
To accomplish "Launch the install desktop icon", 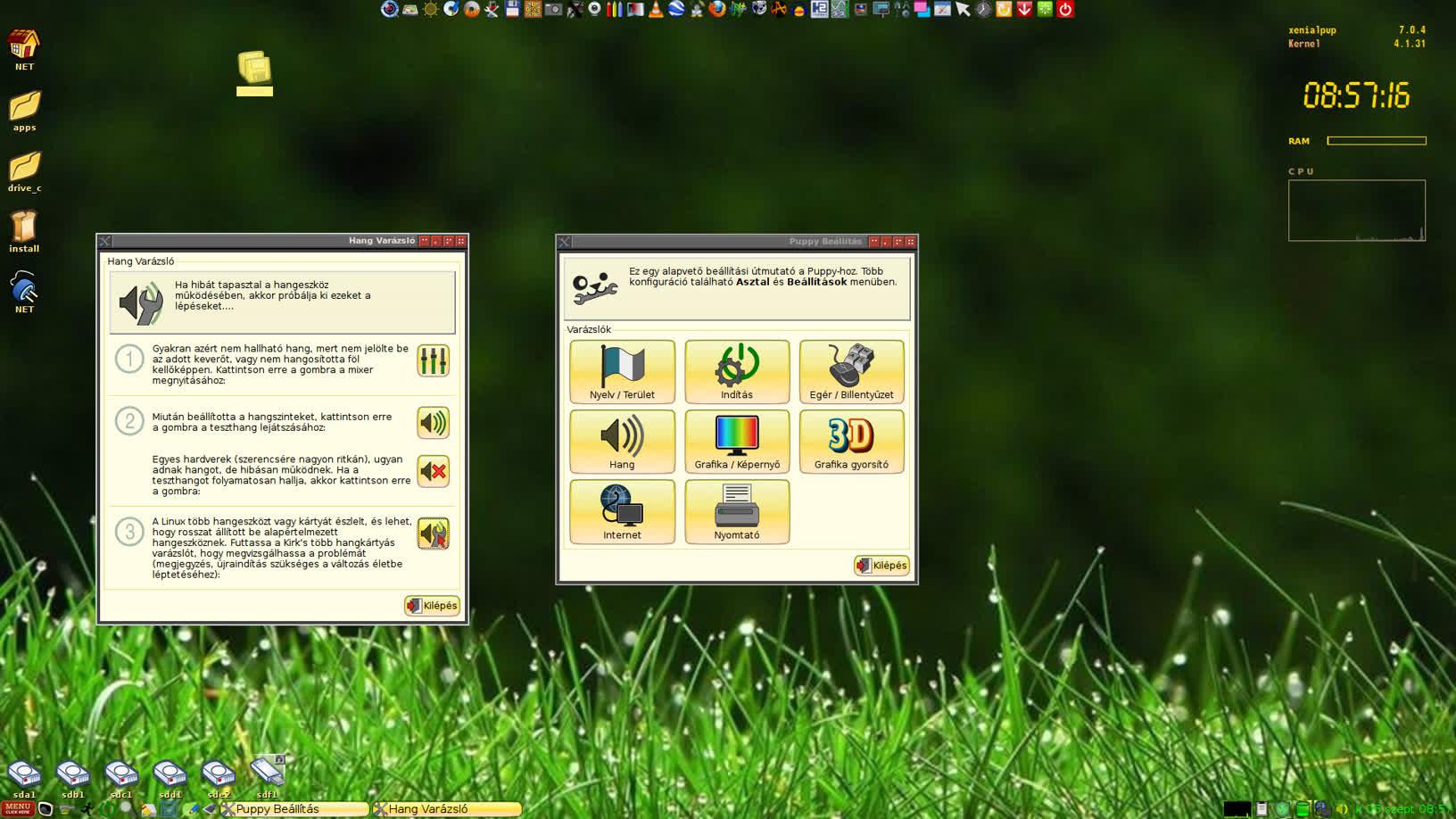I will (24, 232).
